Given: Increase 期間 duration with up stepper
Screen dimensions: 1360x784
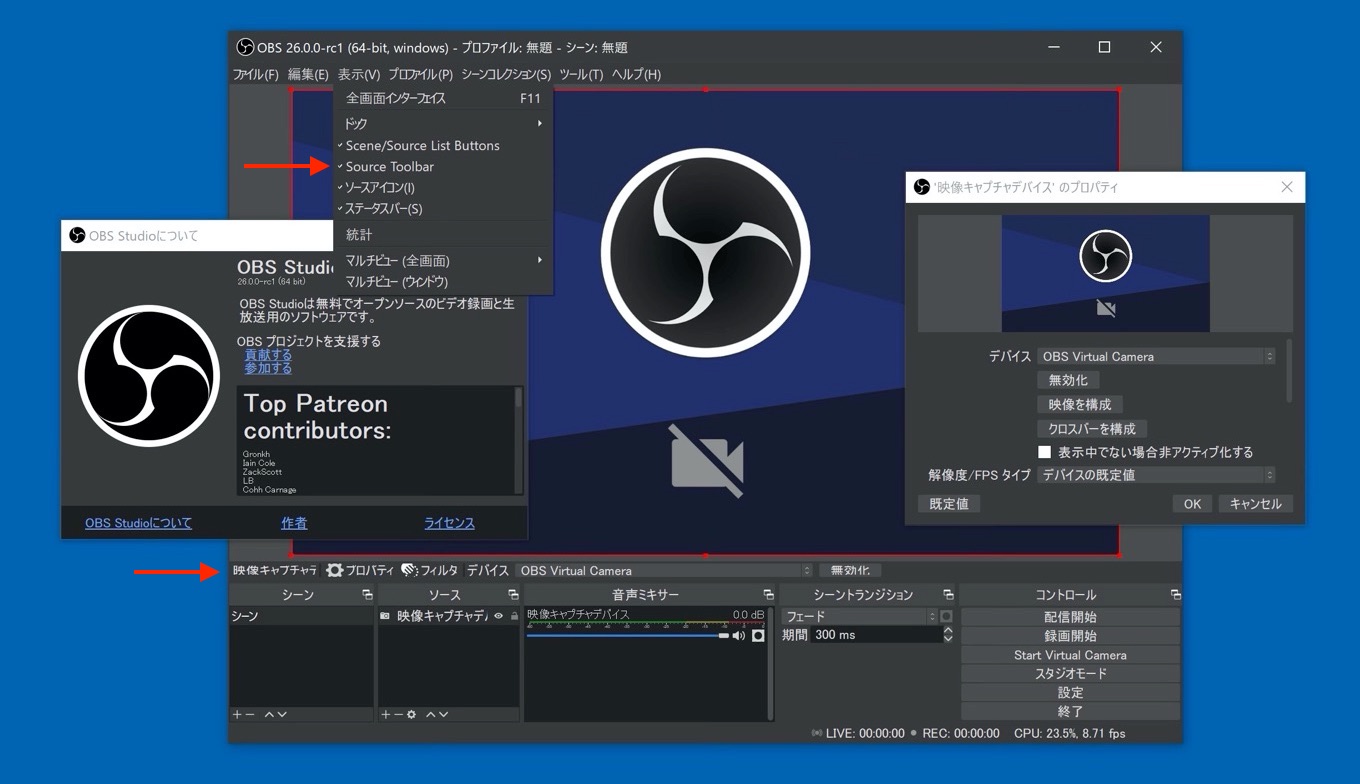Looking at the screenshot, I should pyautogui.click(x=948, y=630).
